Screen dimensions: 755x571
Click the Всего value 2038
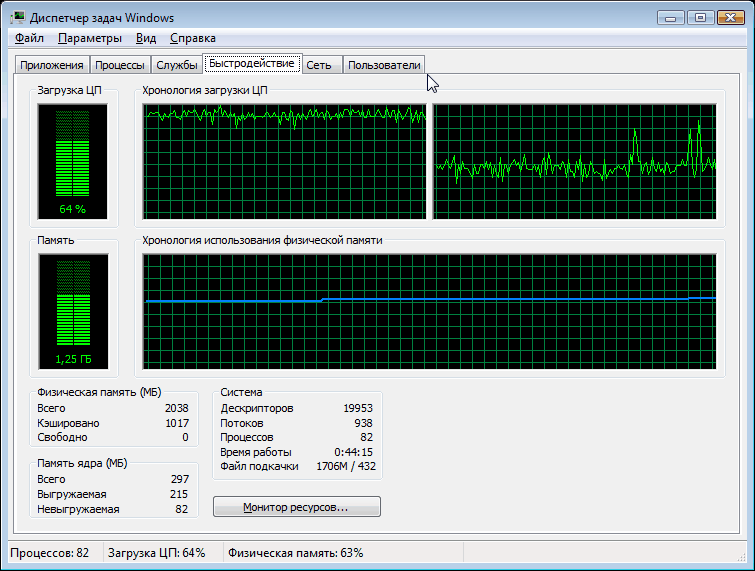point(176,408)
